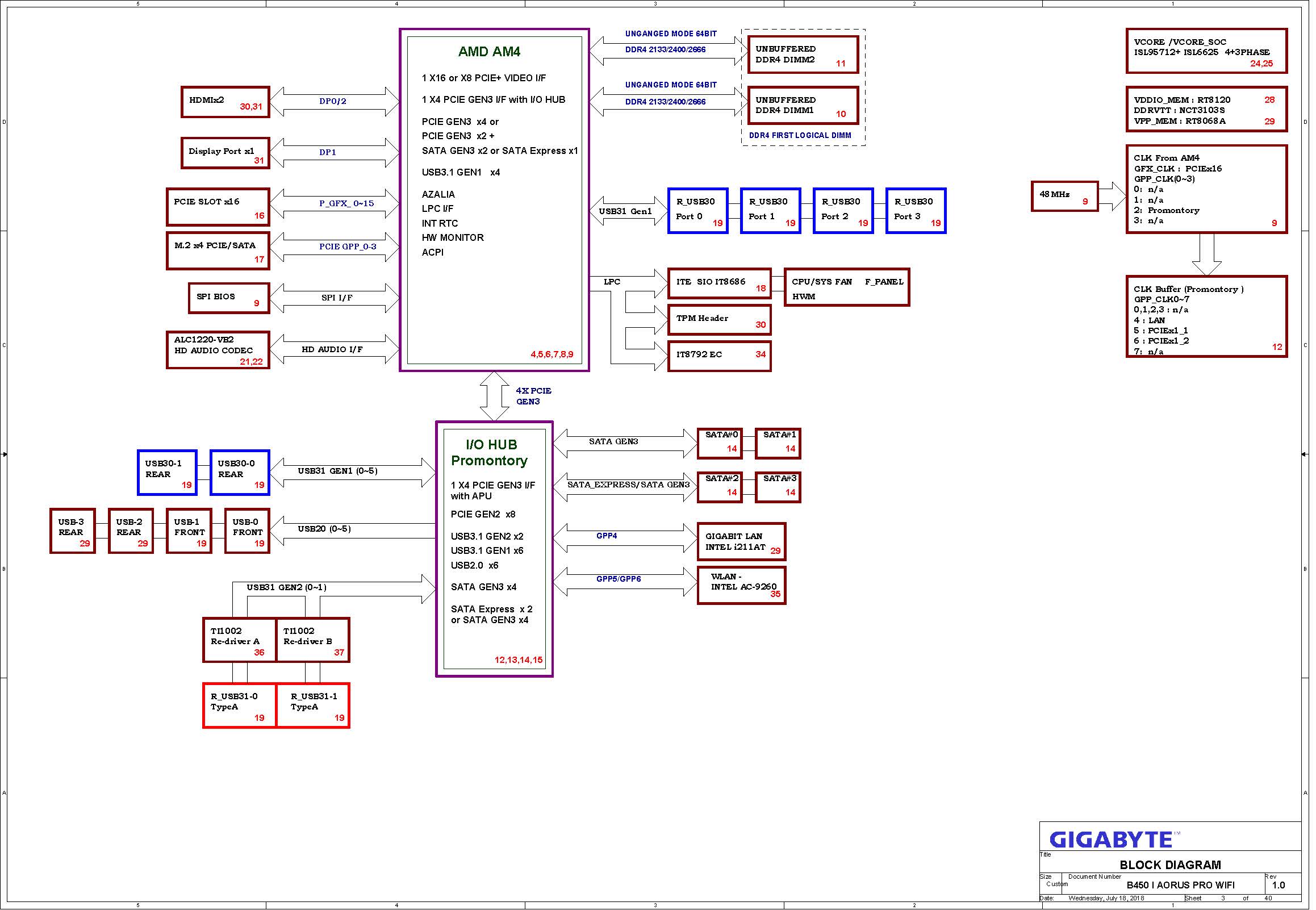Click the SPI I/F arrow label
The image size is (1316, 910).
tap(339, 298)
